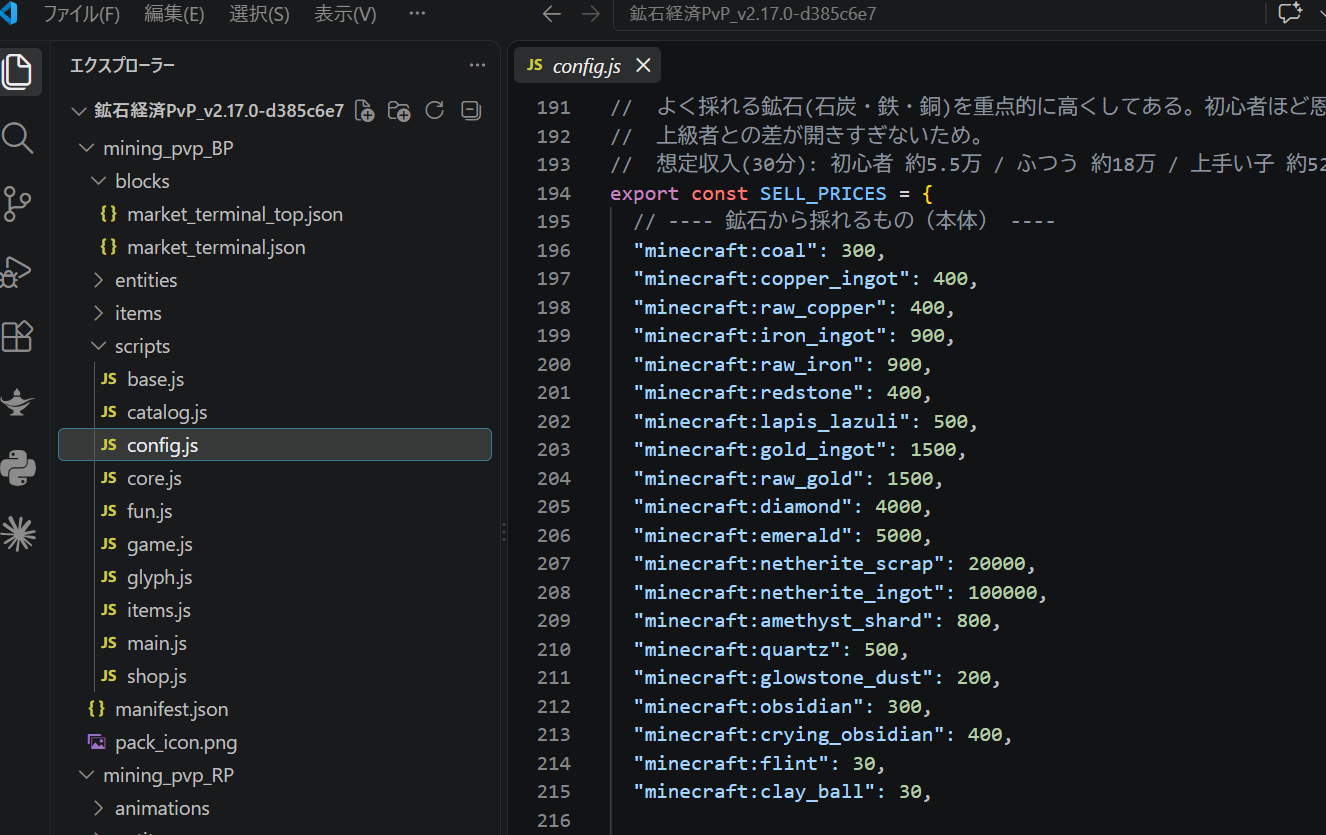1326x835 pixels.
Task: Click the command center search box
Action: 938,14
